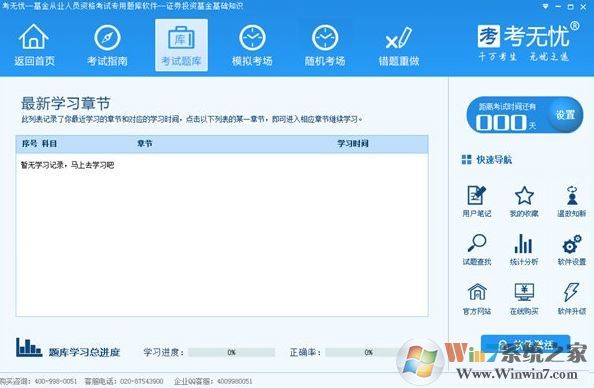Screen dimensions: 594x388
Task: Open the title bar dropdown menu arrow
Action: 546,6
